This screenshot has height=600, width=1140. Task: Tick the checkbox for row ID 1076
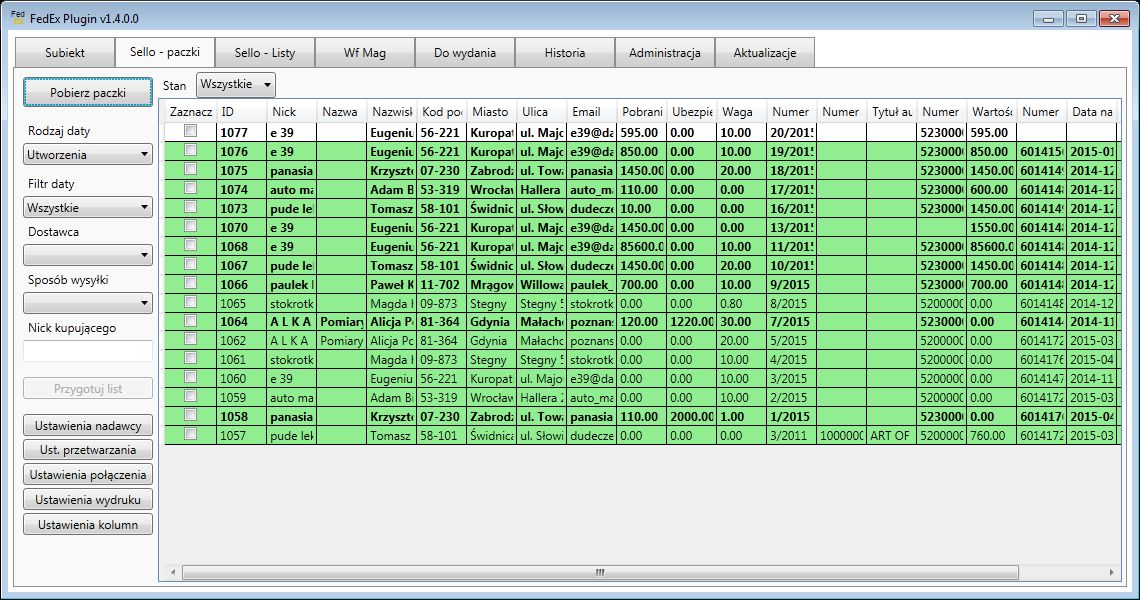190,150
